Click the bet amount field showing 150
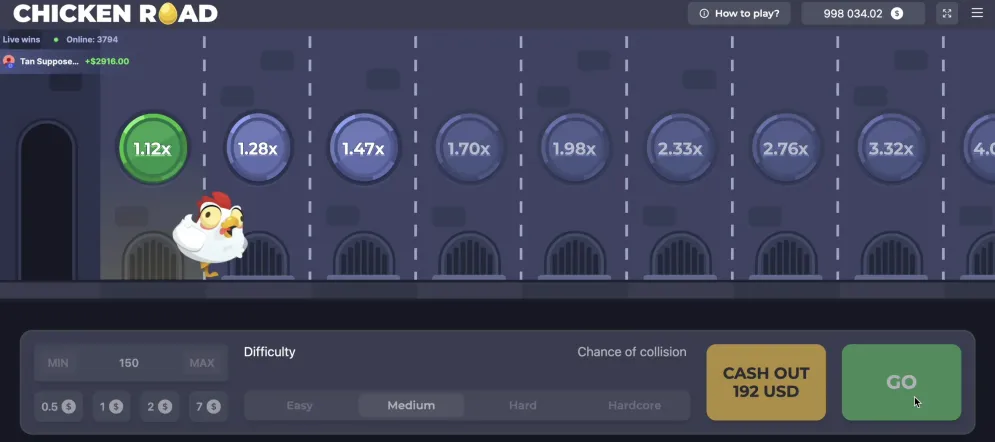Viewport: 995px width, 442px height. pos(129,363)
